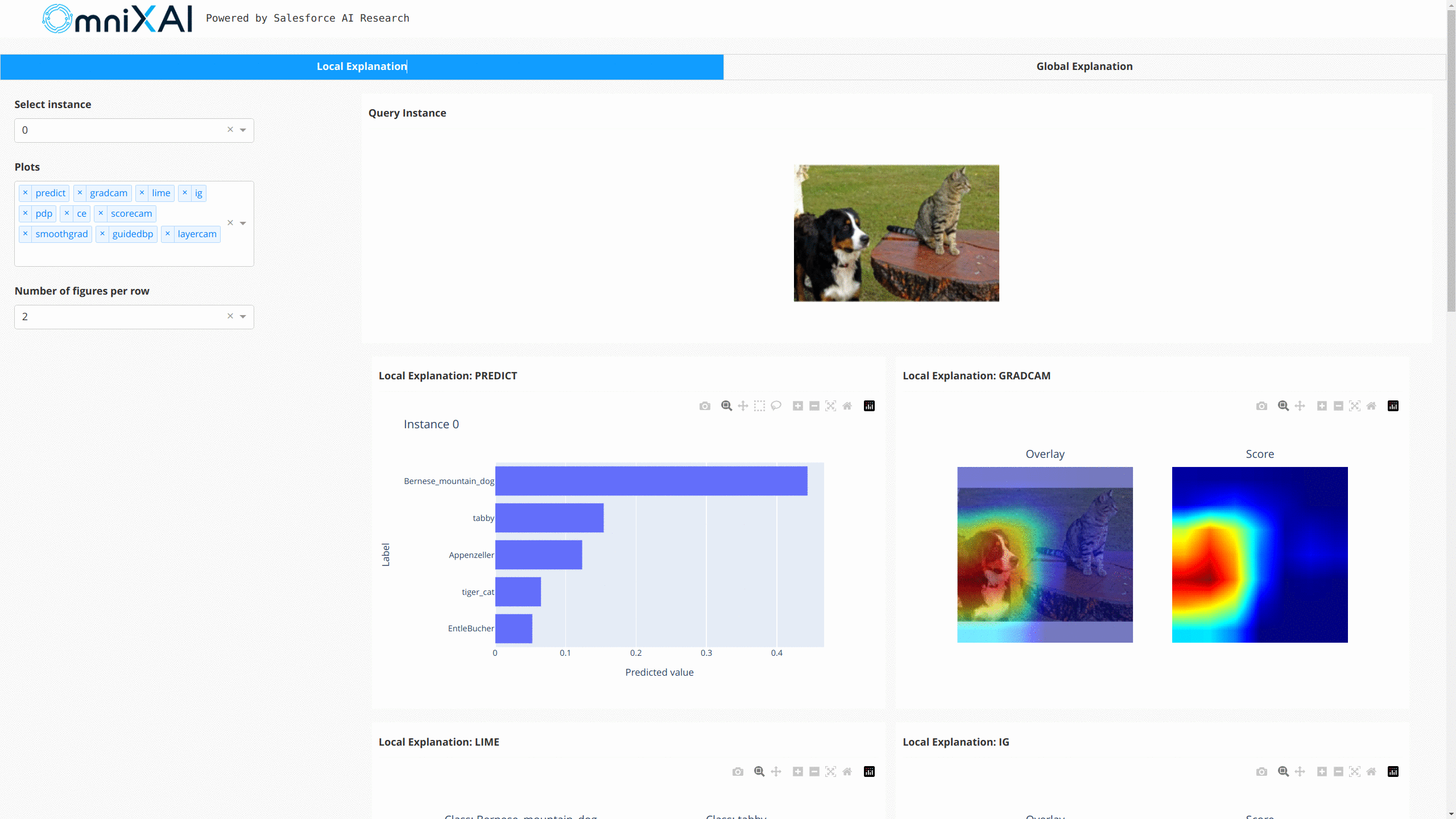This screenshot has width=1456, height=819.
Task: Click Pan tool in GRADCAM plot toolbar
Action: pyautogui.click(x=1300, y=406)
